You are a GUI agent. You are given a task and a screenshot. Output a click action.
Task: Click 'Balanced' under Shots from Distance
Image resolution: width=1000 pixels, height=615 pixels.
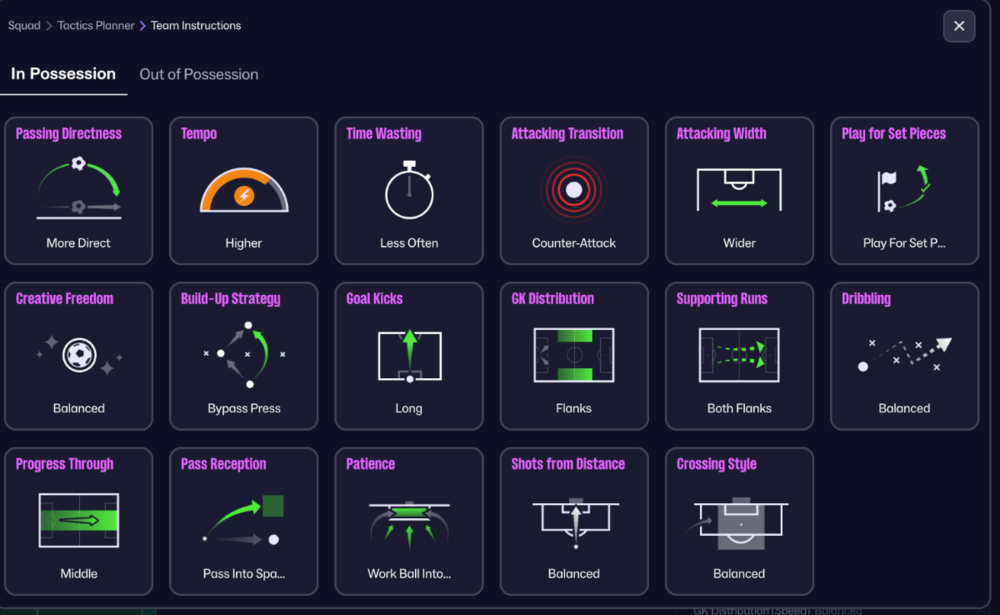click(x=574, y=574)
